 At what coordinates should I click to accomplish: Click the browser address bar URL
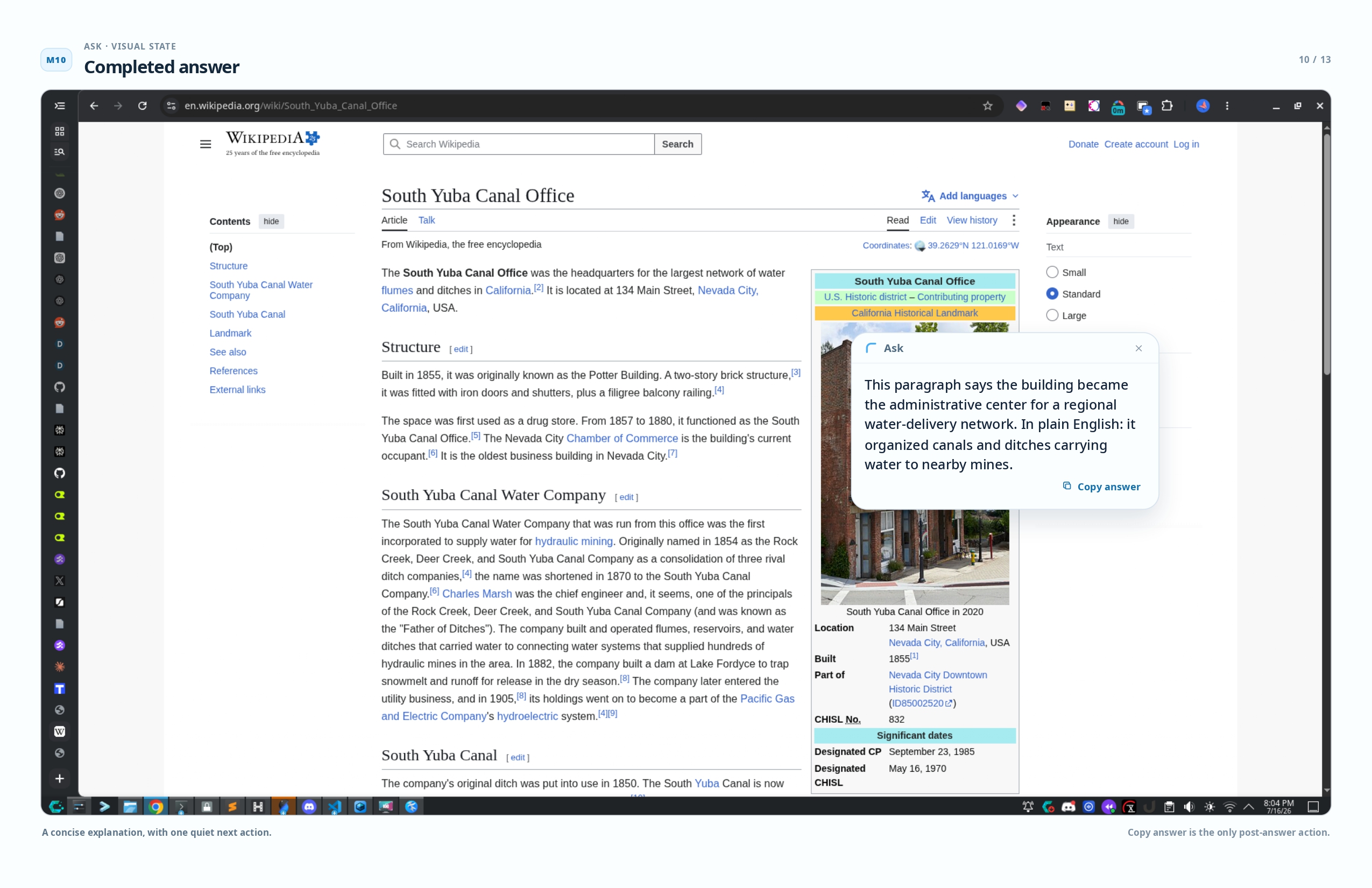click(291, 105)
